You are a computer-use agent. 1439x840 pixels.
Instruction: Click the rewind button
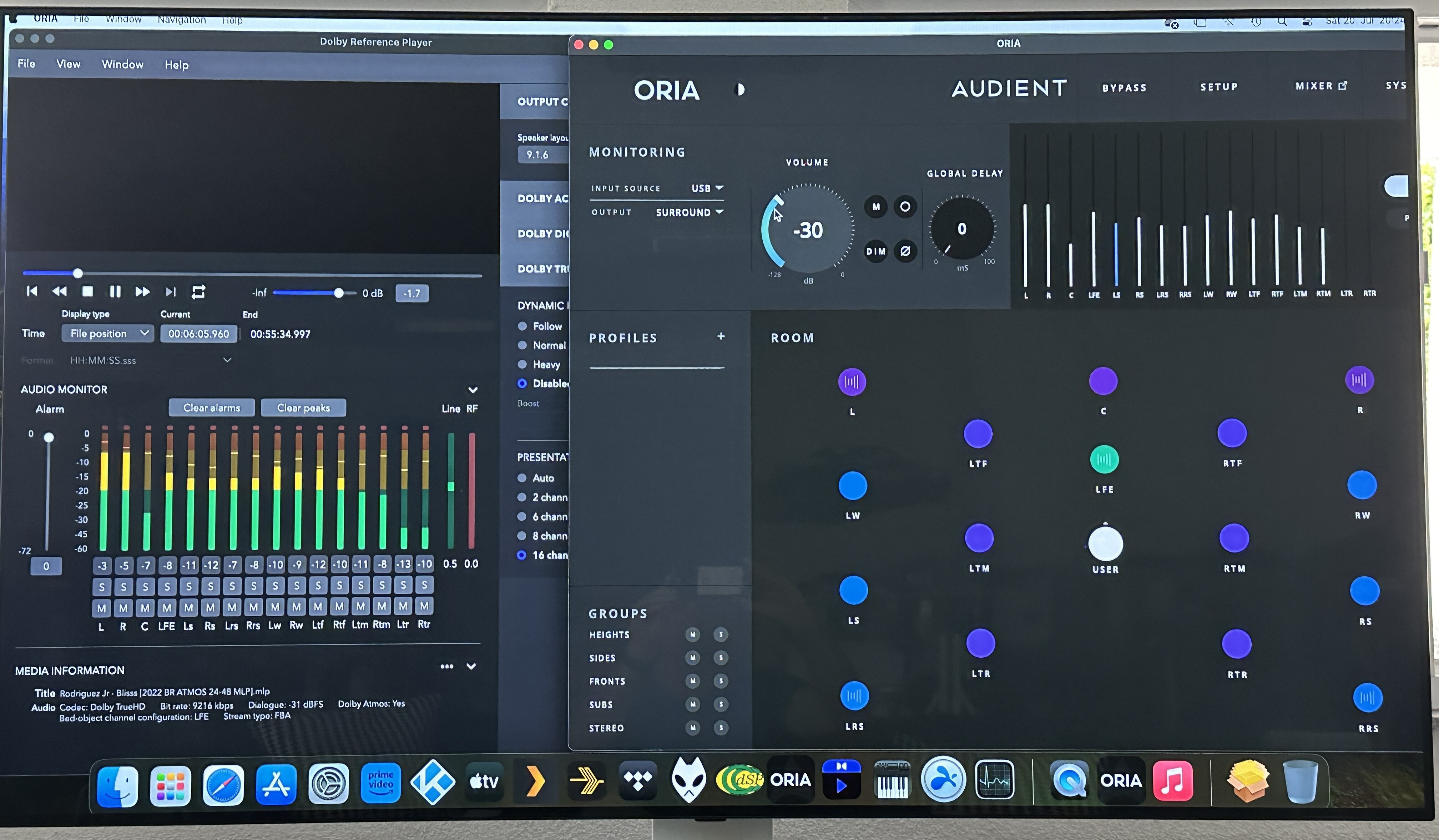[59, 291]
